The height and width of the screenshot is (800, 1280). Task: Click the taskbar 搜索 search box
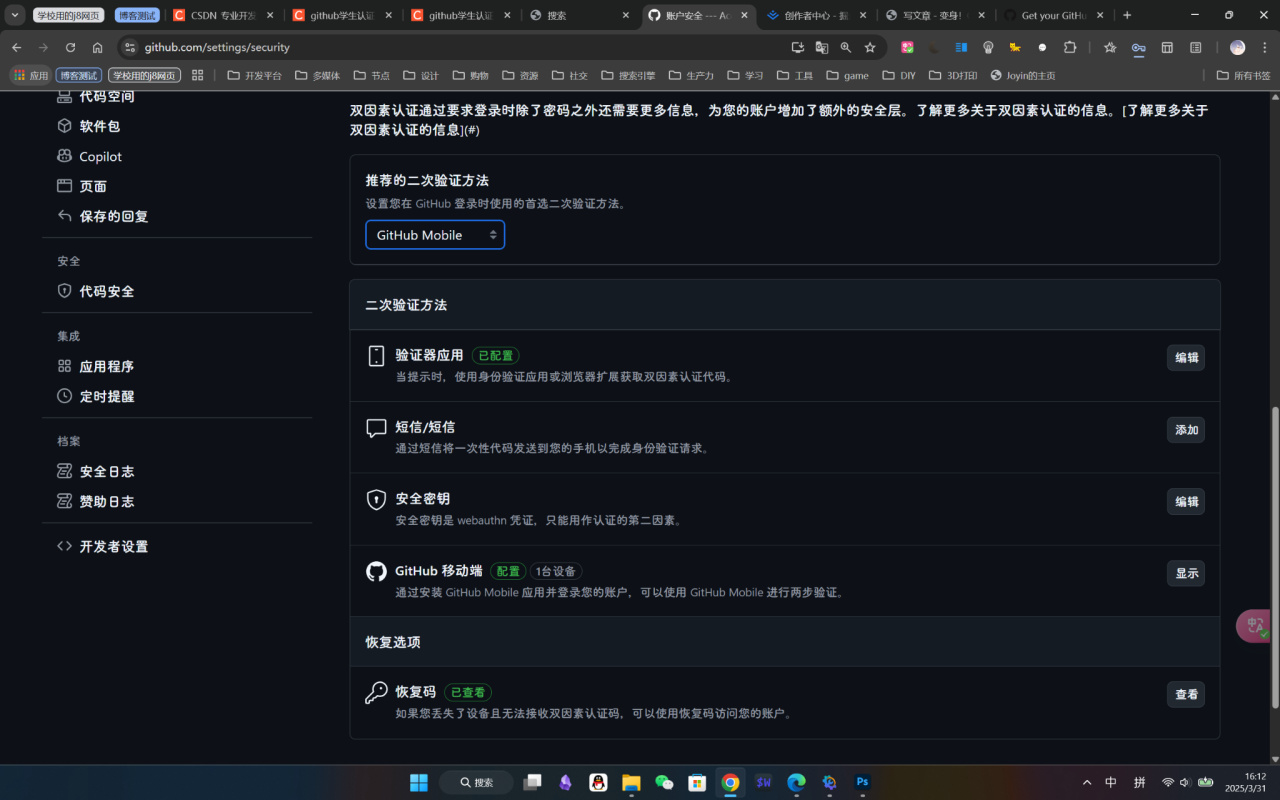(476, 782)
